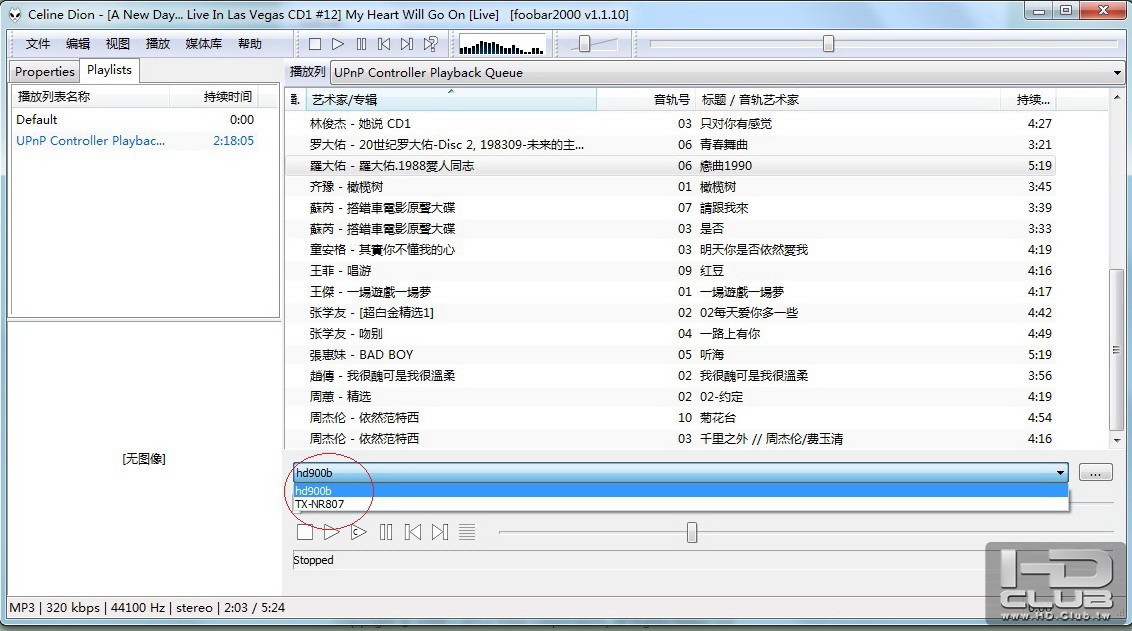Open the 媒体库 menu
1132x631 pixels.
(204, 44)
